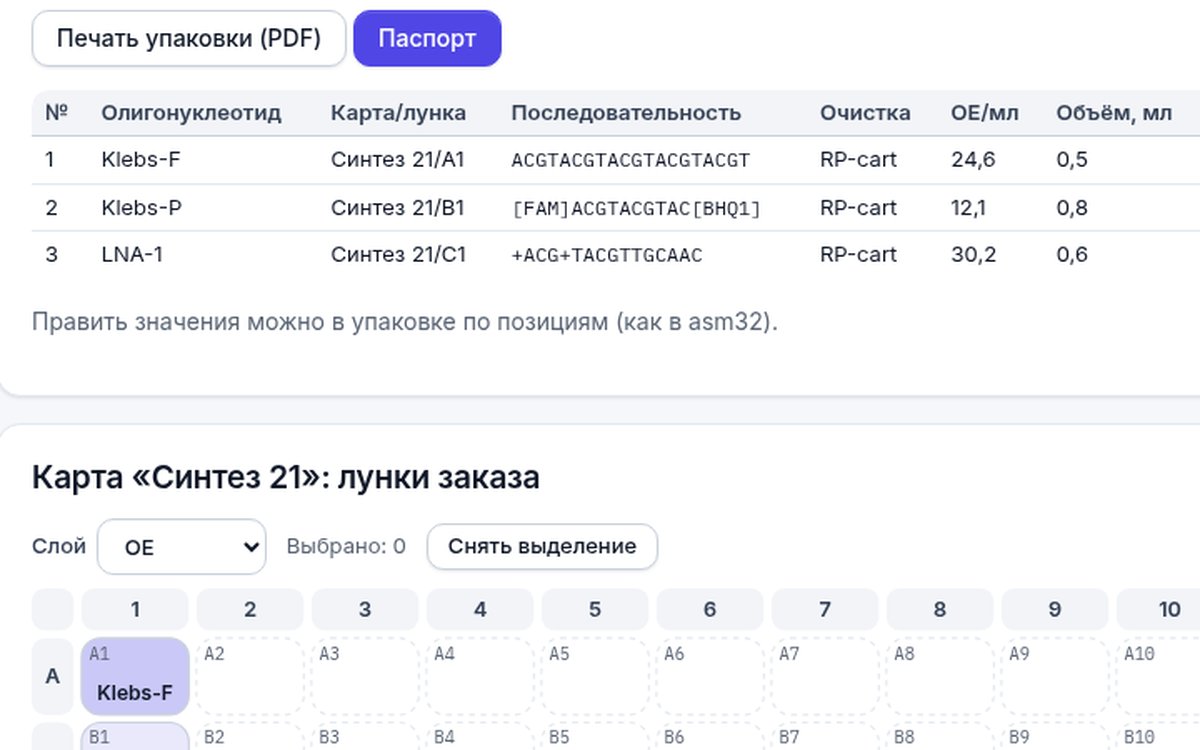Click column header 8 of the plate
The image size is (1200, 750).
pyautogui.click(x=940, y=609)
